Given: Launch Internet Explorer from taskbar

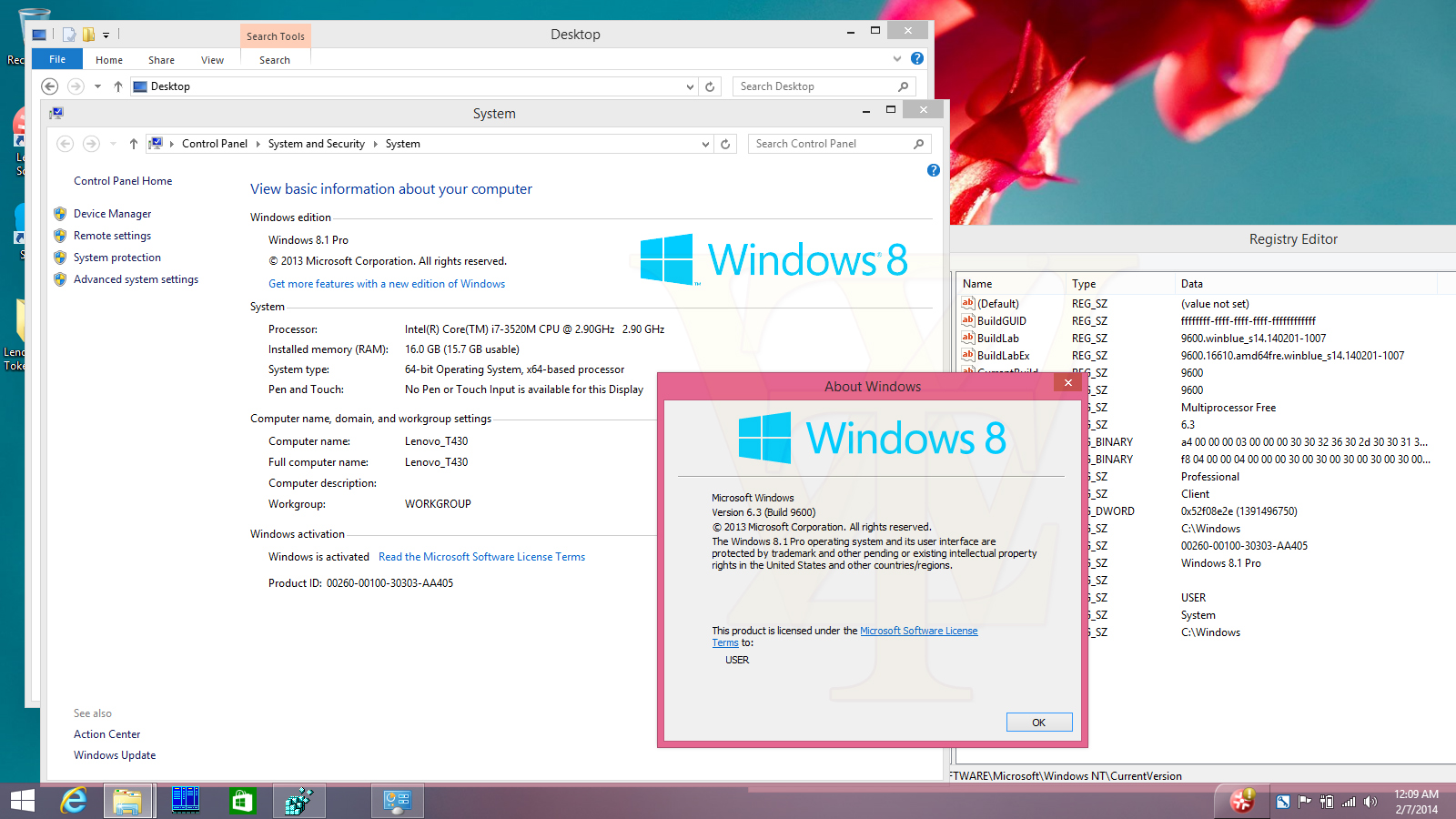Looking at the screenshot, I should click(x=73, y=801).
